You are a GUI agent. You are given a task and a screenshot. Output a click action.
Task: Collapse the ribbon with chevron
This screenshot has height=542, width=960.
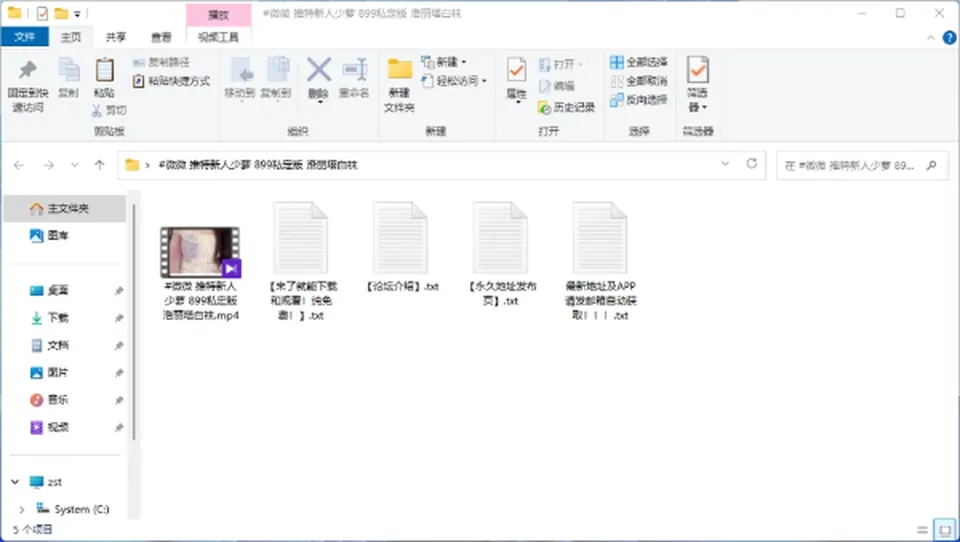(931, 38)
